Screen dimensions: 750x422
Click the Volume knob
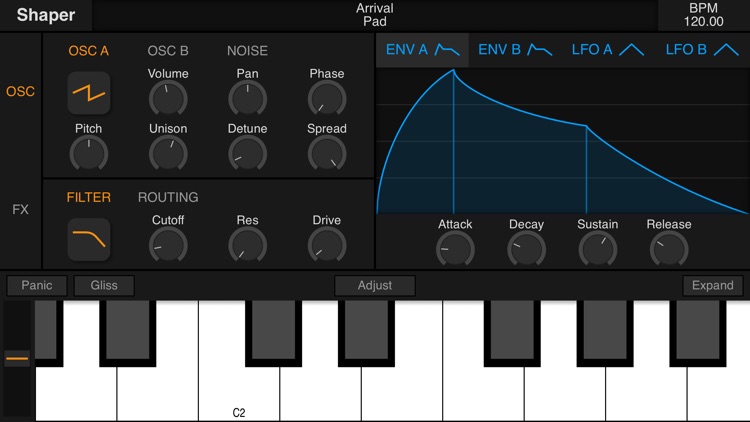click(168, 99)
